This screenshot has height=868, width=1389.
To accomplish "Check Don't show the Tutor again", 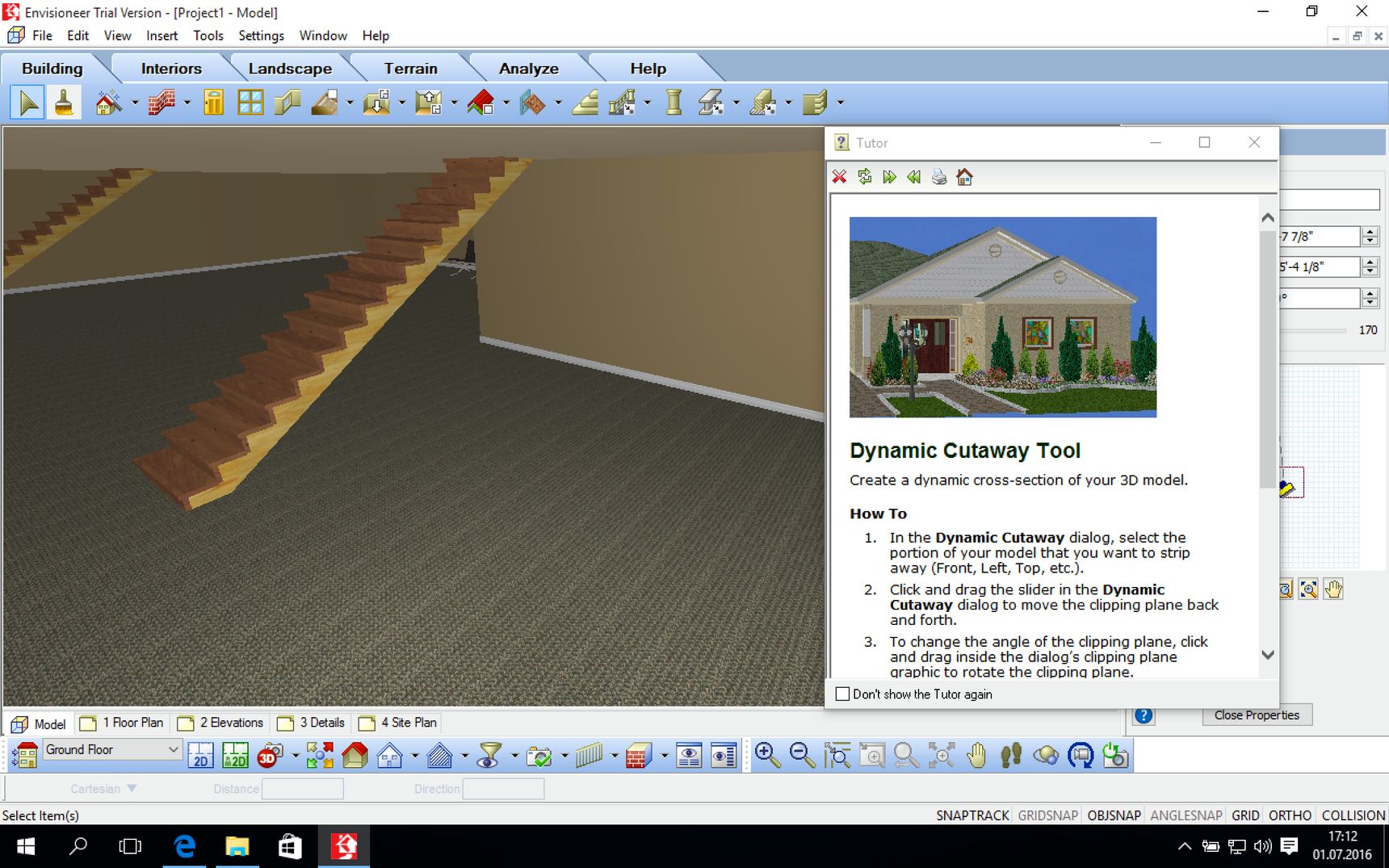I will pyautogui.click(x=842, y=694).
